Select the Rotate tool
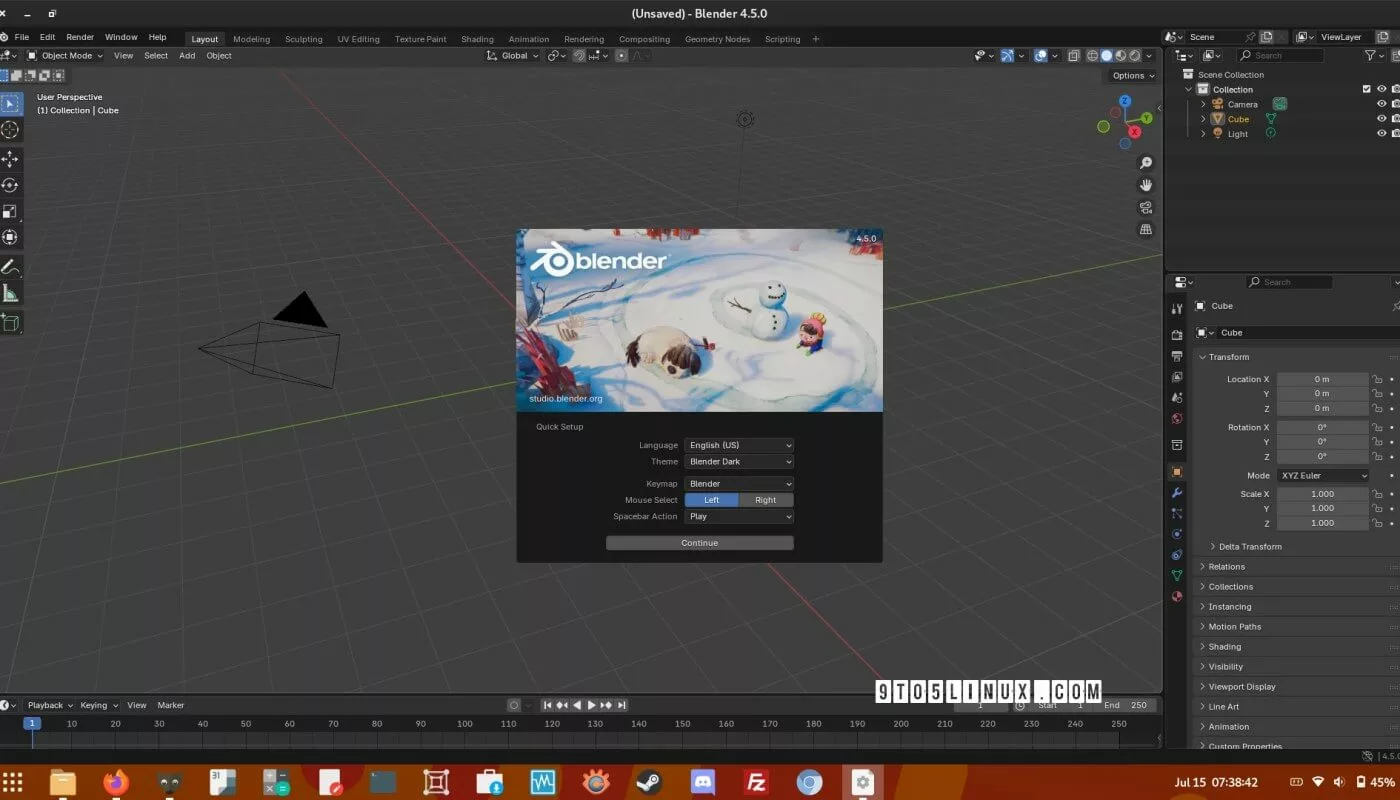 pos(10,185)
